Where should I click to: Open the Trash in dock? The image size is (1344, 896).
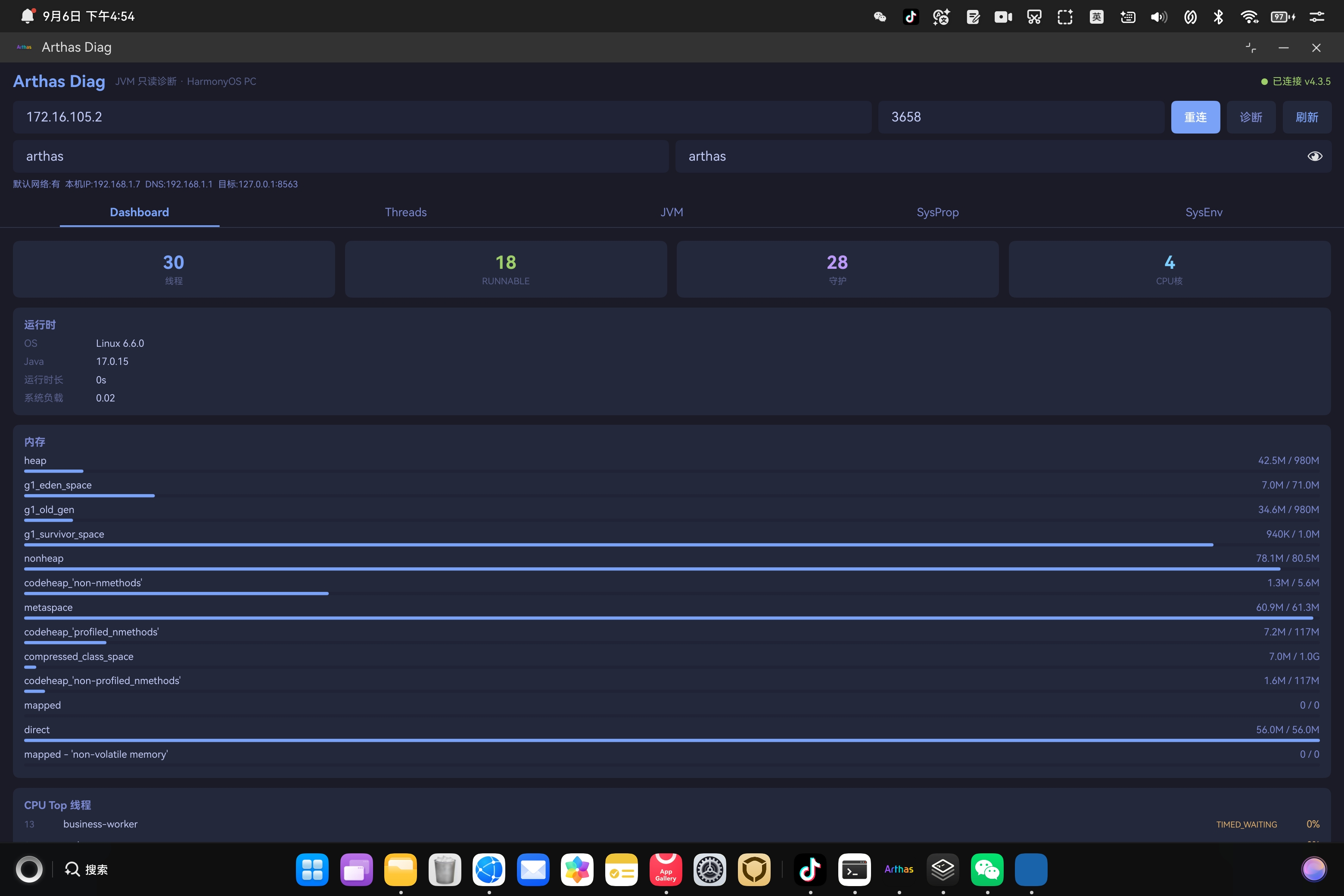tap(445, 869)
